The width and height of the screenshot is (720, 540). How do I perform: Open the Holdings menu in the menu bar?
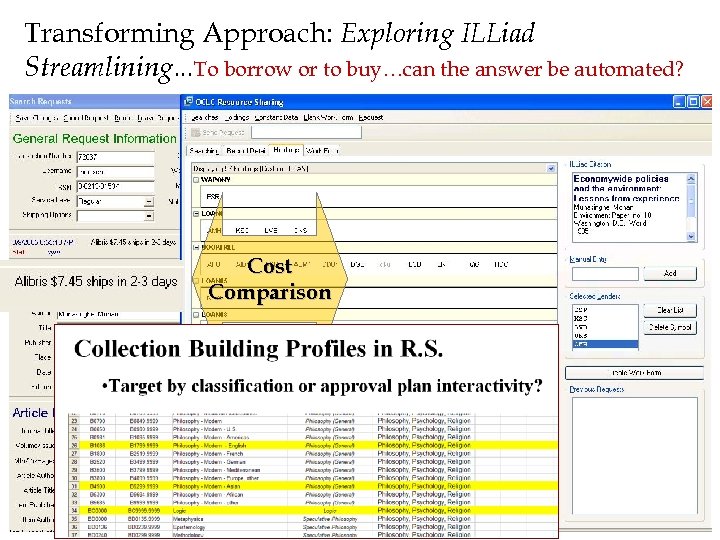click(237, 118)
